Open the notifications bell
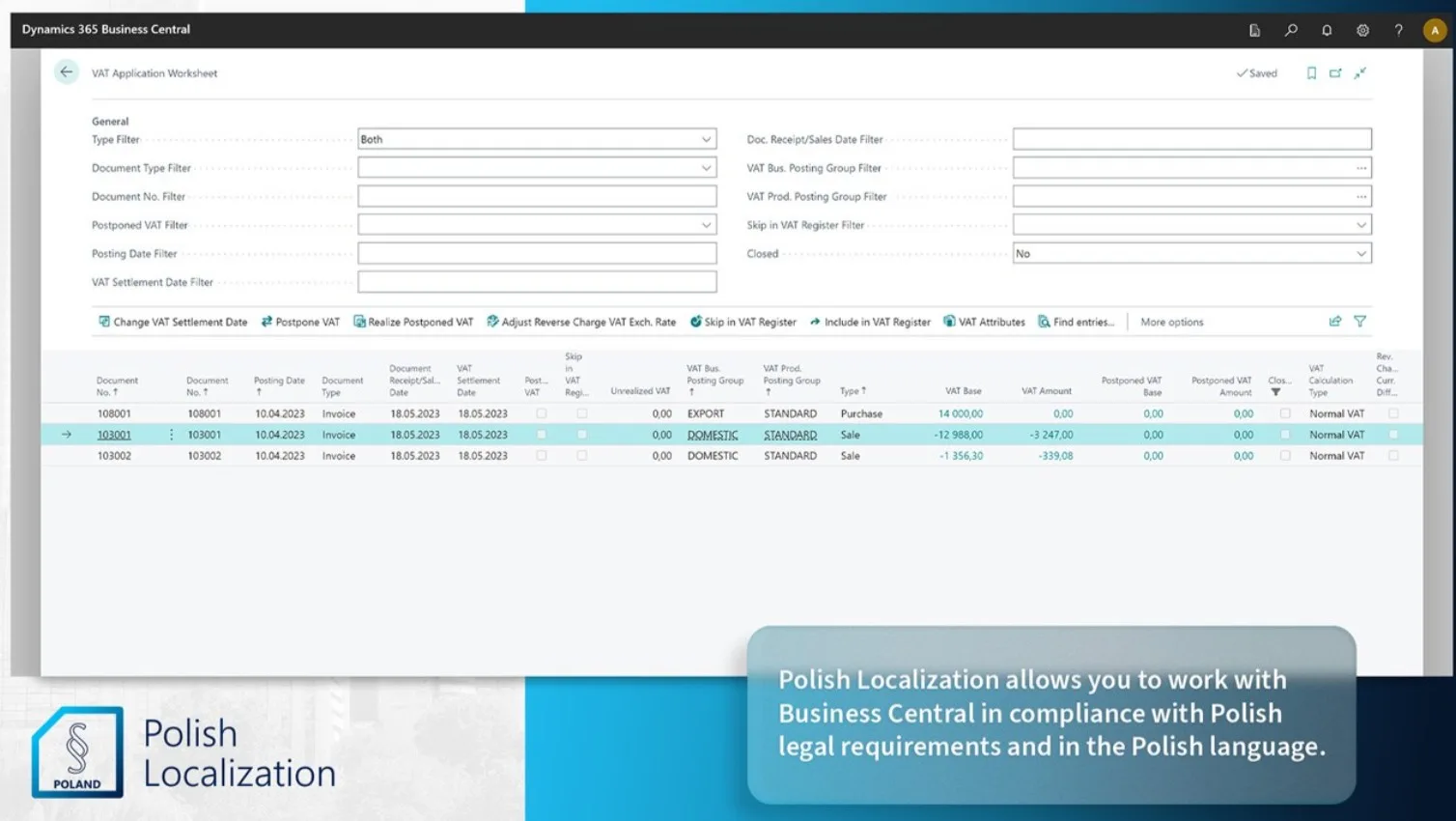Viewport: 1456px width, 821px height. click(1327, 30)
